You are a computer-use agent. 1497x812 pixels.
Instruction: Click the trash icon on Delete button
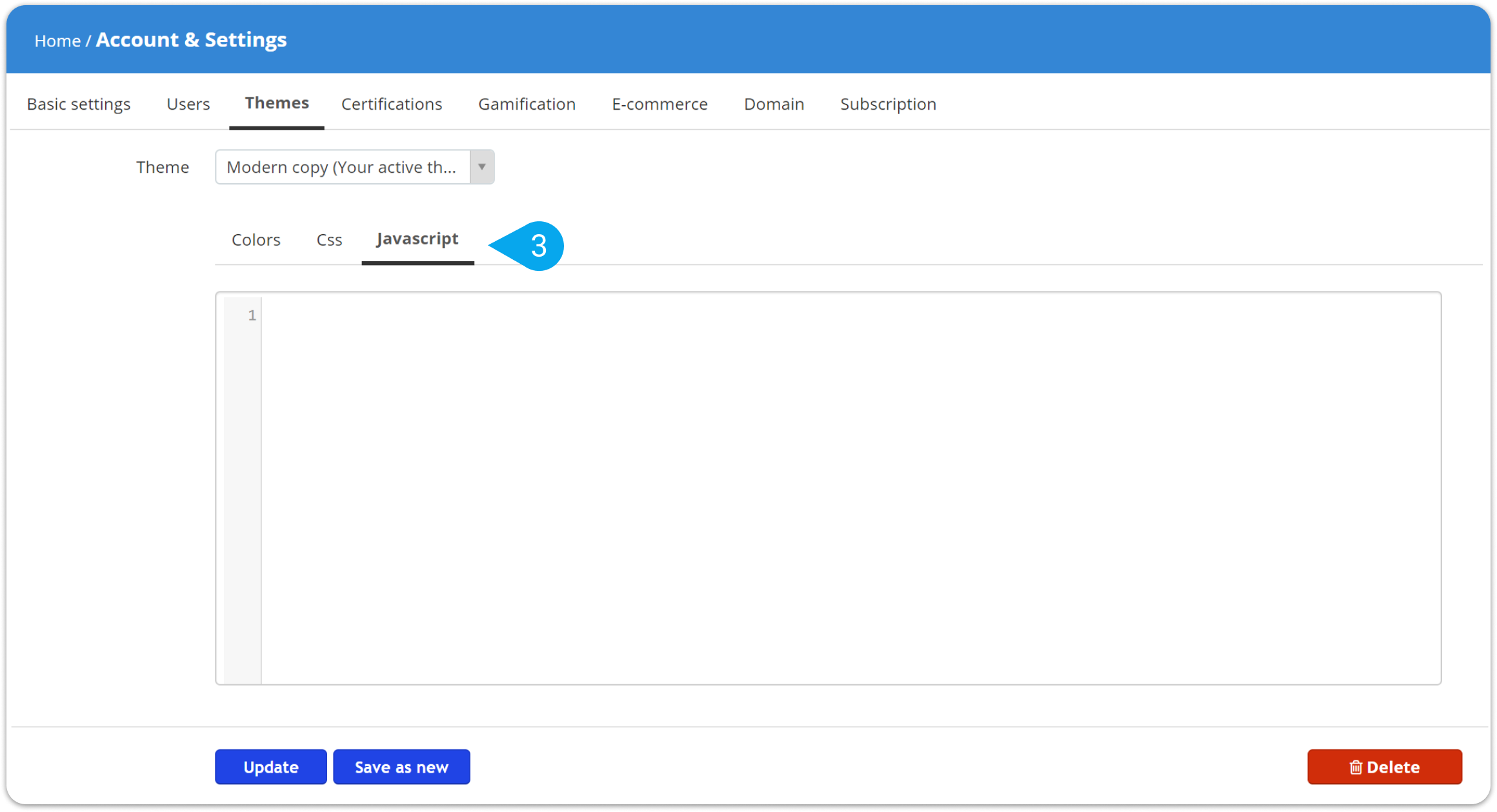click(x=1355, y=767)
